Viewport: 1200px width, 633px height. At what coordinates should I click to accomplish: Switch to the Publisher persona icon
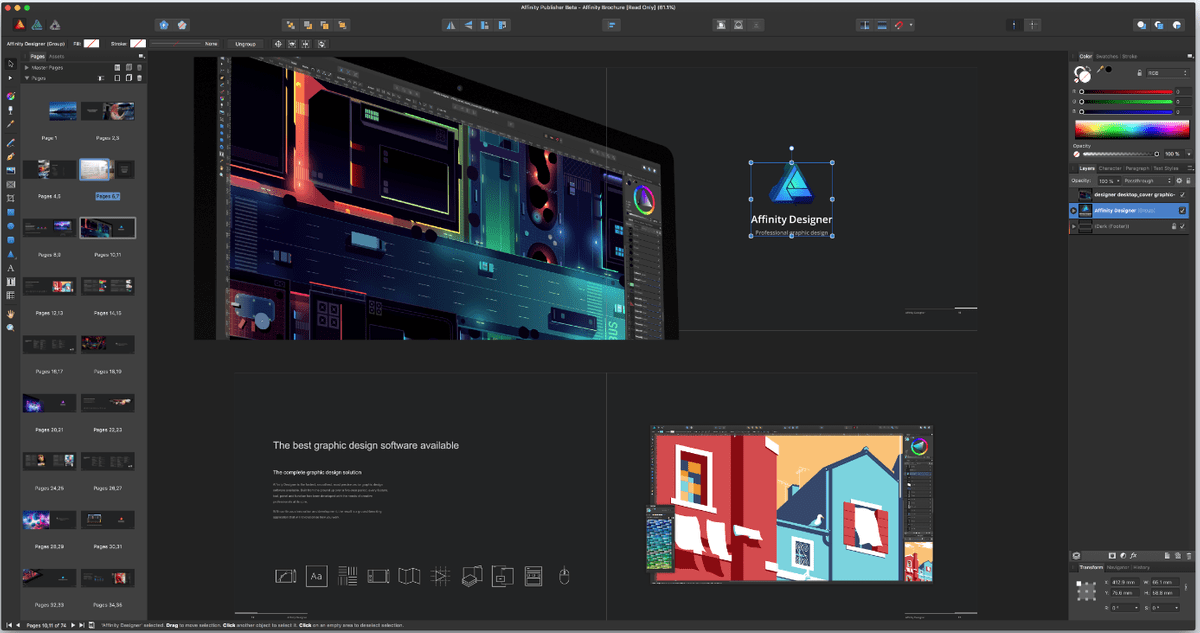point(20,24)
